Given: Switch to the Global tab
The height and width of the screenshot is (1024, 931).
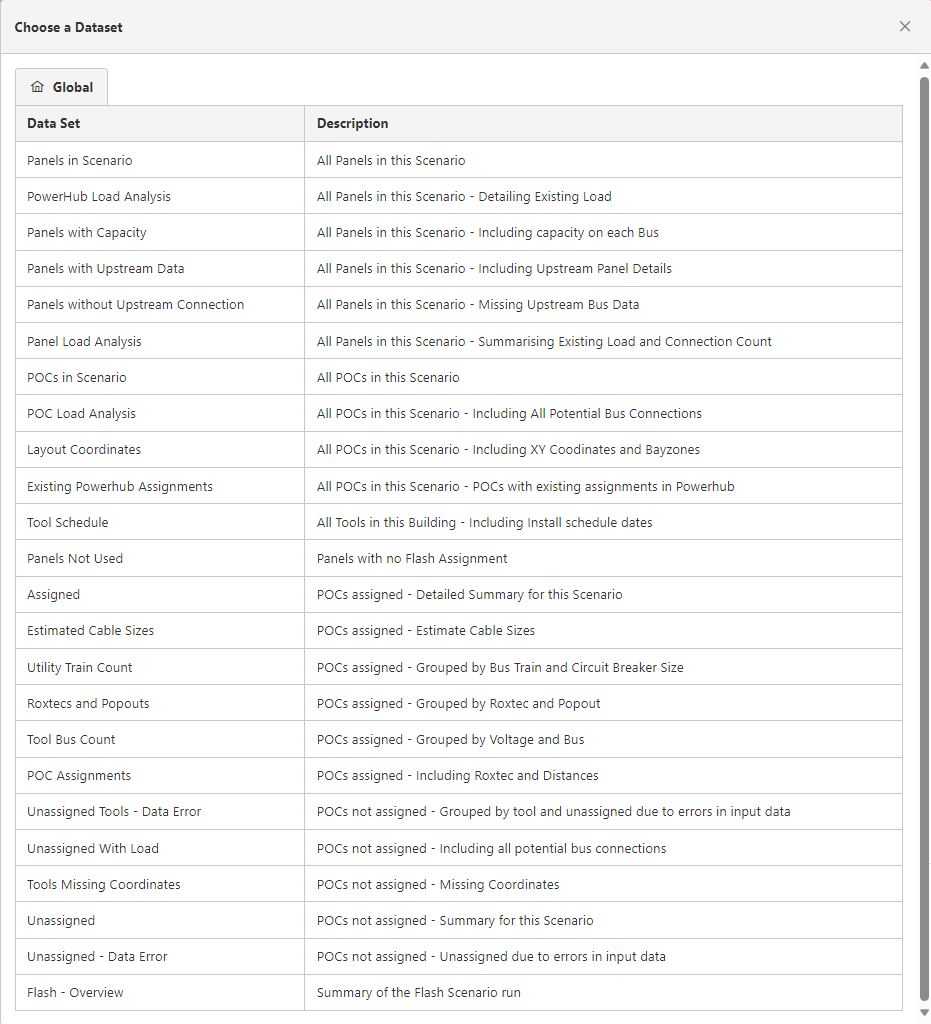Looking at the screenshot, I should click(x=62, y=87).
